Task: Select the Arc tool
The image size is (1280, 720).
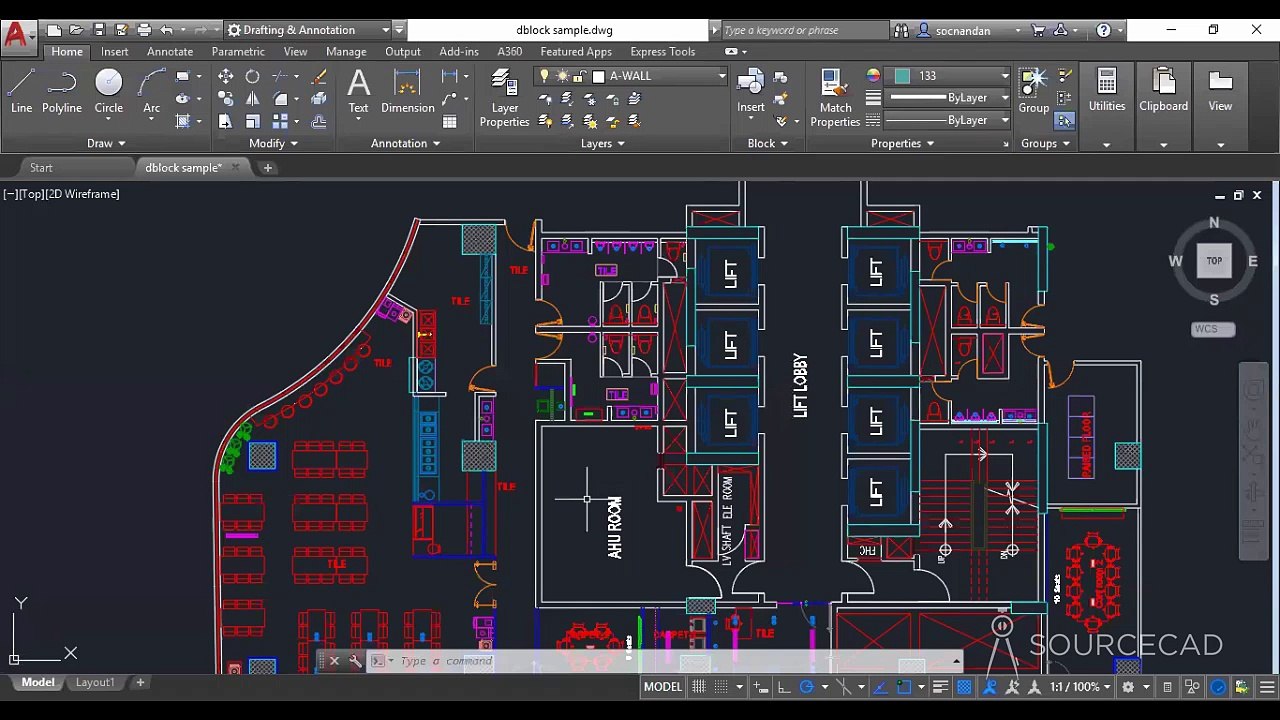Action: (x=151, y=91)
